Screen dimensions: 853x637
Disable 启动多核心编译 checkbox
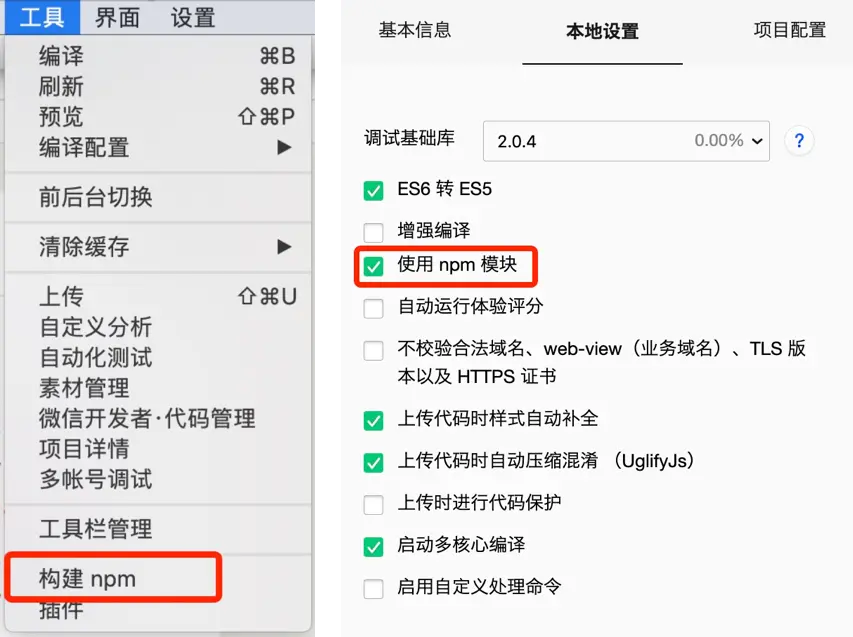tap(373, 546)
